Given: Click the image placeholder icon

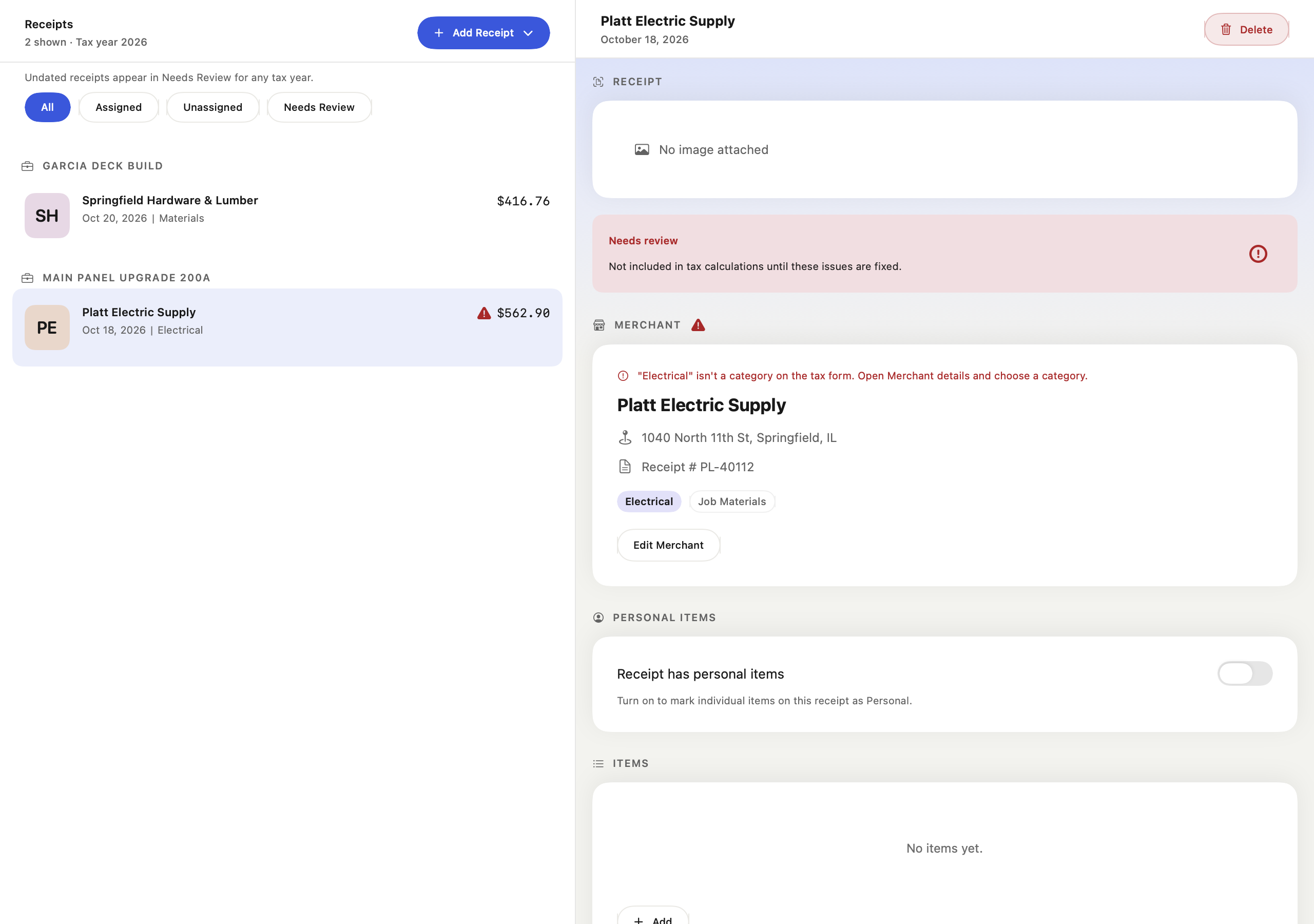Looking at the screenshot, I should point(642,150).
